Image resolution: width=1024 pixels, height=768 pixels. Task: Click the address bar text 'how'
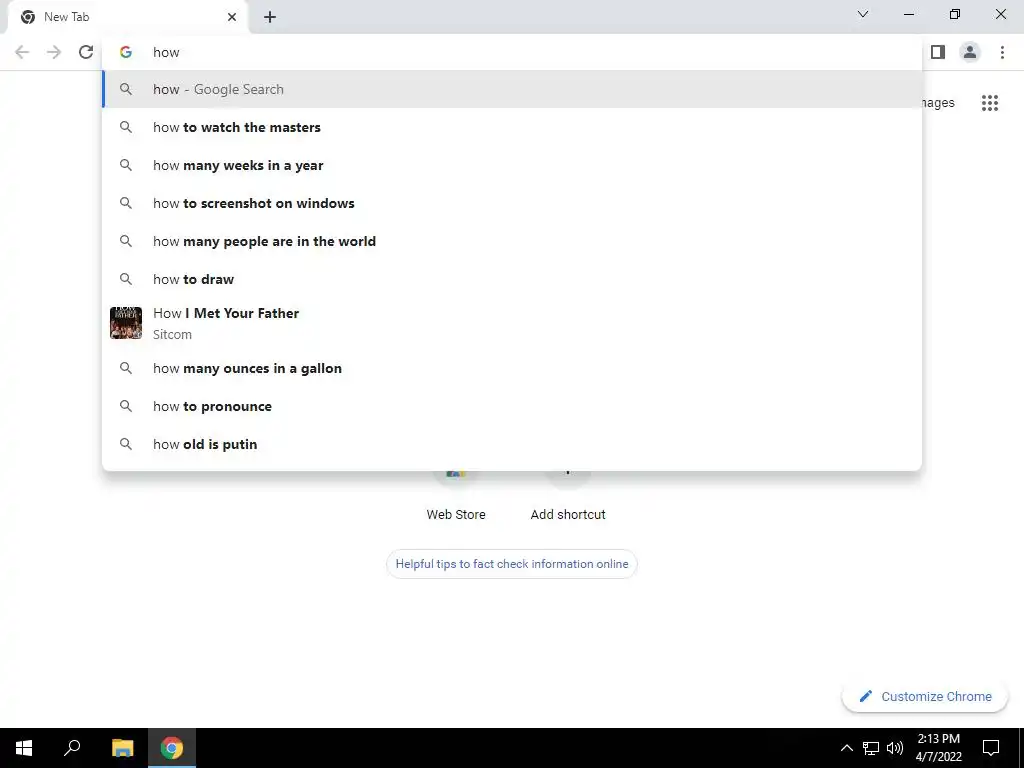[x=166, y=52]
